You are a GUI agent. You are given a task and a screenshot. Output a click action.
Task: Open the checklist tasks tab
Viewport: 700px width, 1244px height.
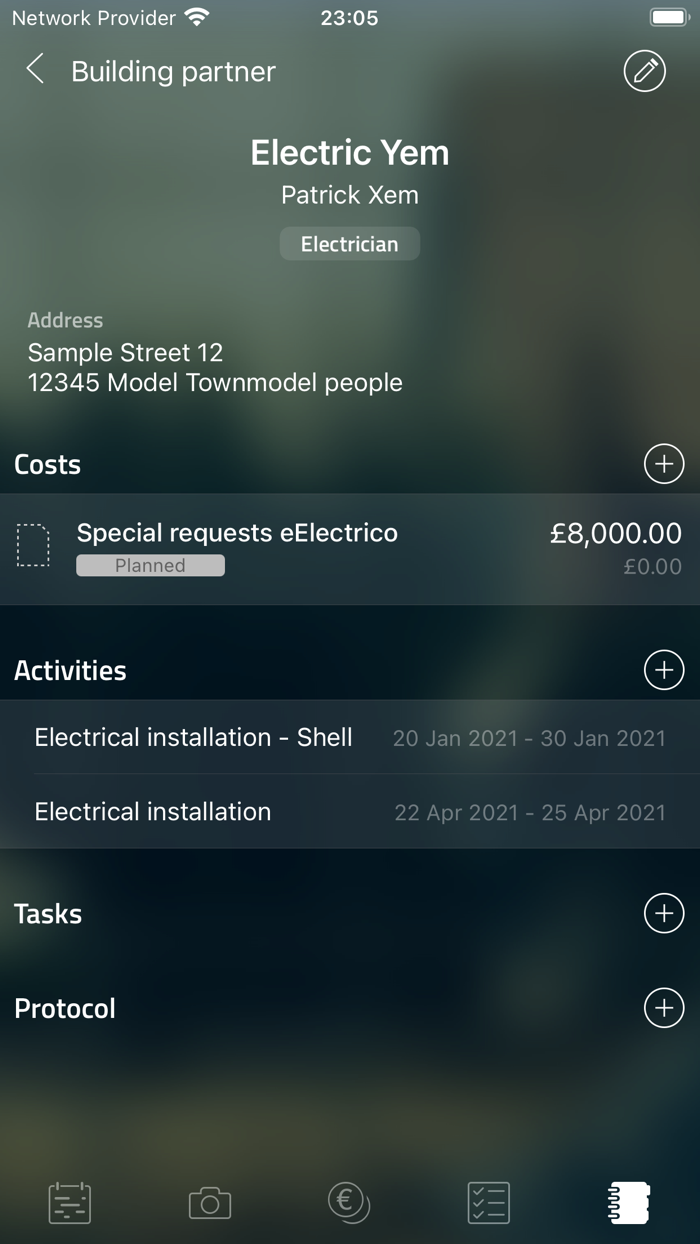point(489,1204)
